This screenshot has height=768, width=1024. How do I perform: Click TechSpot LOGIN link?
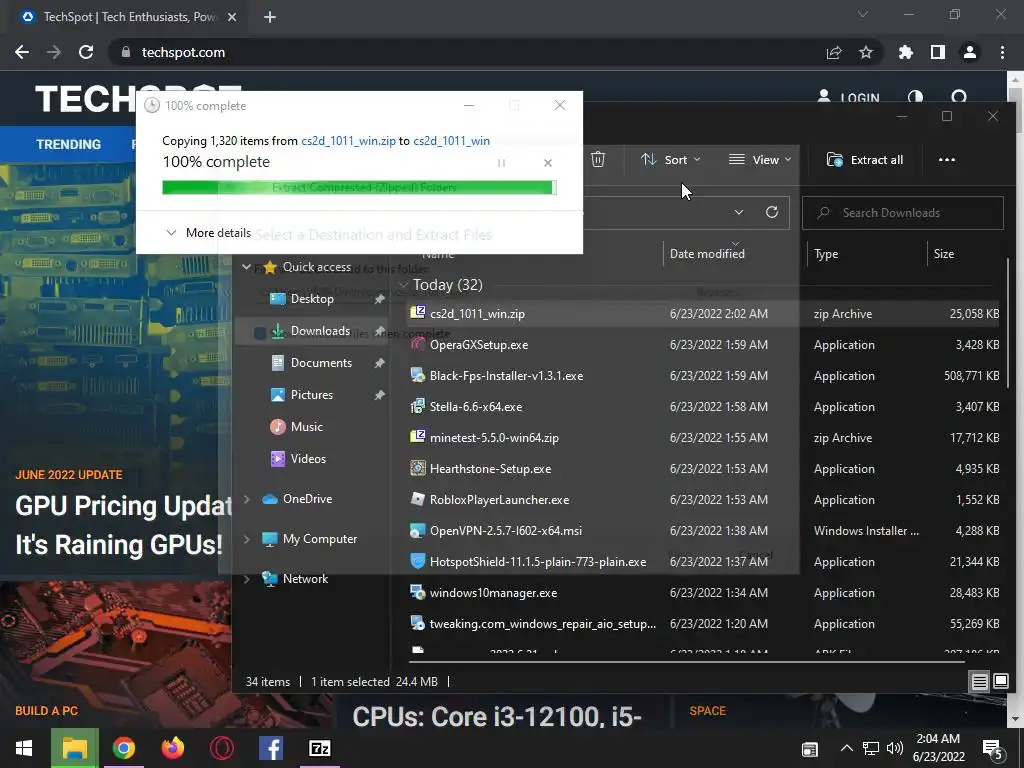click(x=848, y=98)
